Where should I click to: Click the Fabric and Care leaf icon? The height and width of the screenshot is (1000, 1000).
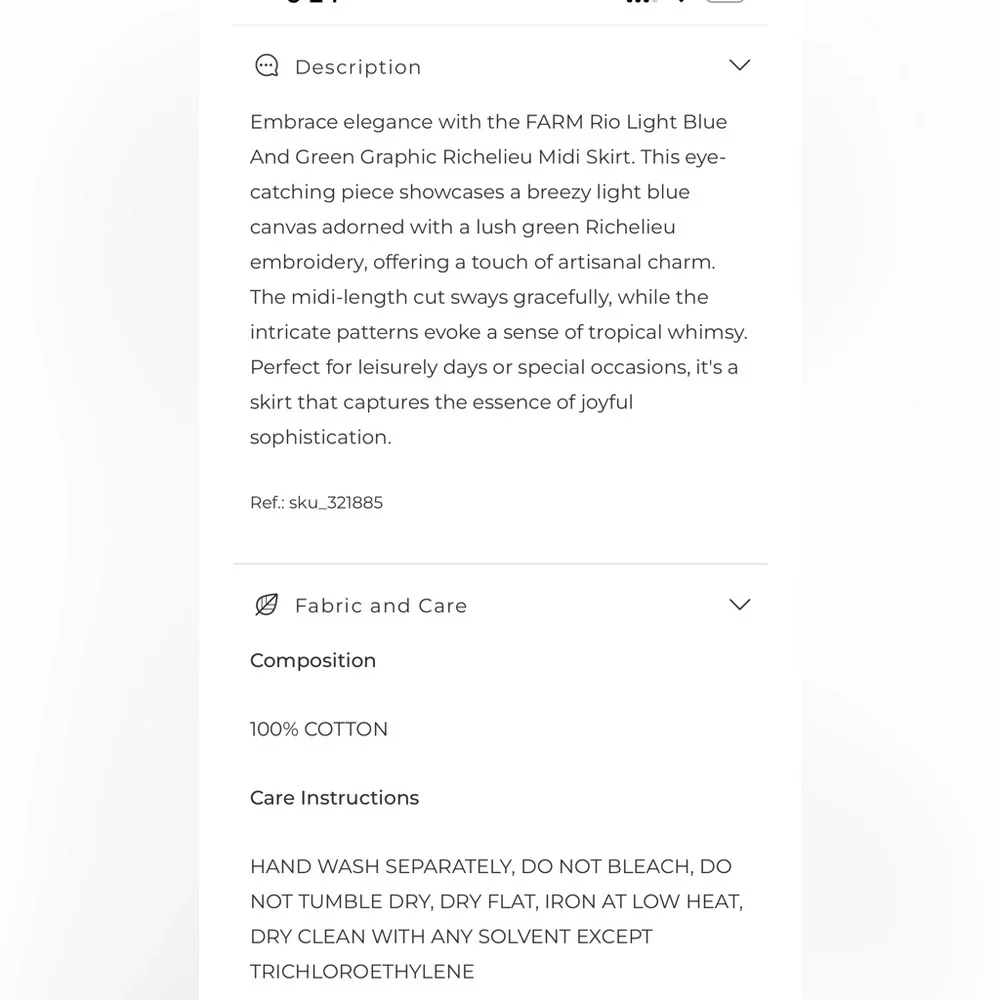(267, 605)
